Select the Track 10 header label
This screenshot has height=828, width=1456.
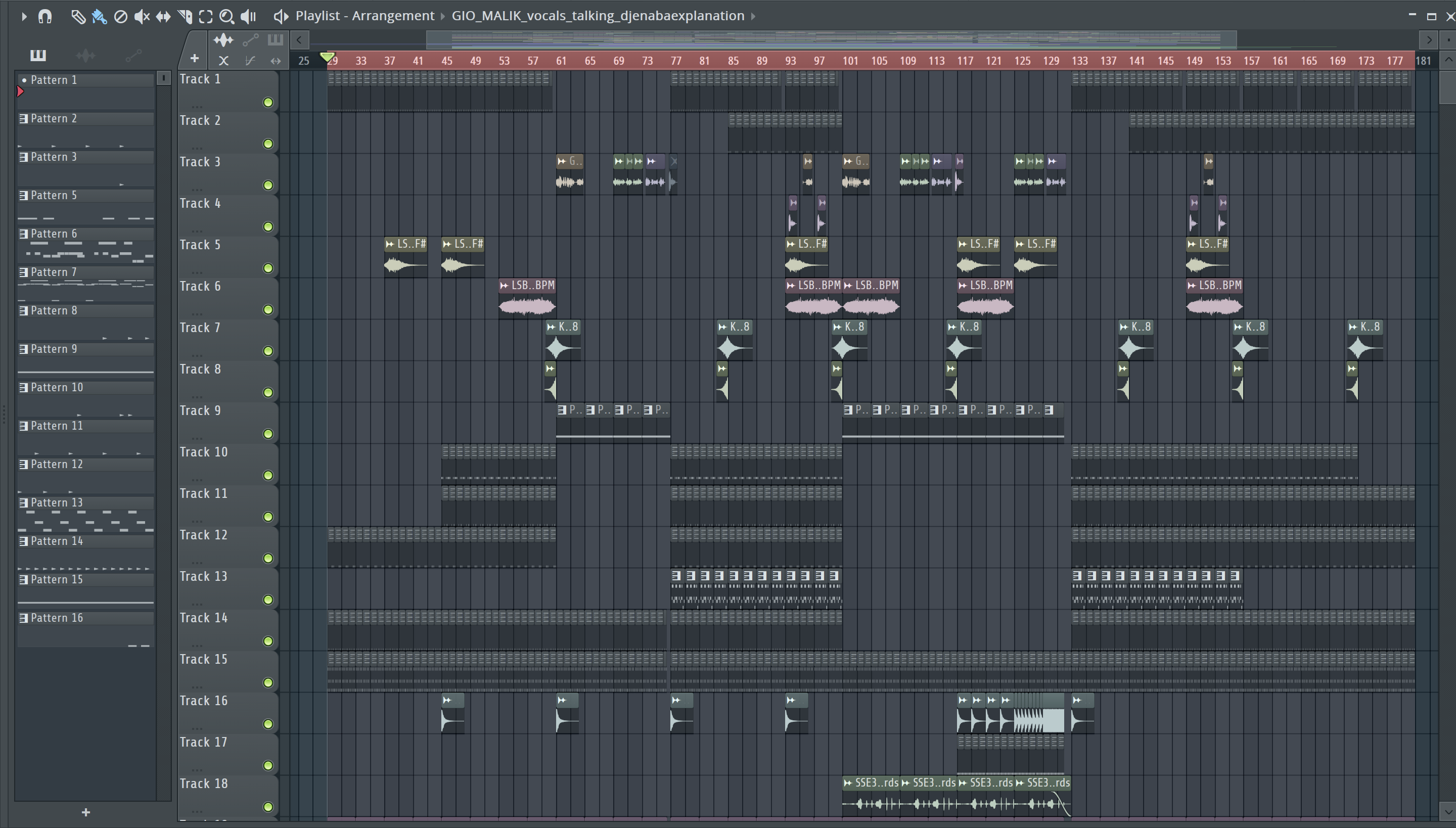click(204, 452)
